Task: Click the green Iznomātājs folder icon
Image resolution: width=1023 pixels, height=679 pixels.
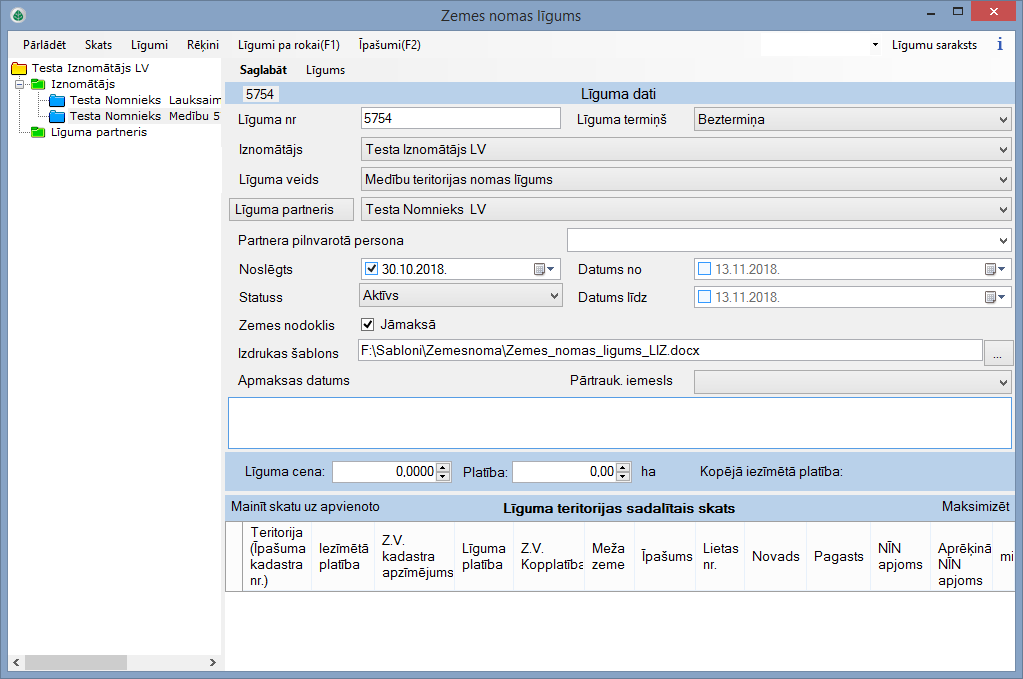Action: click(39, 85)
